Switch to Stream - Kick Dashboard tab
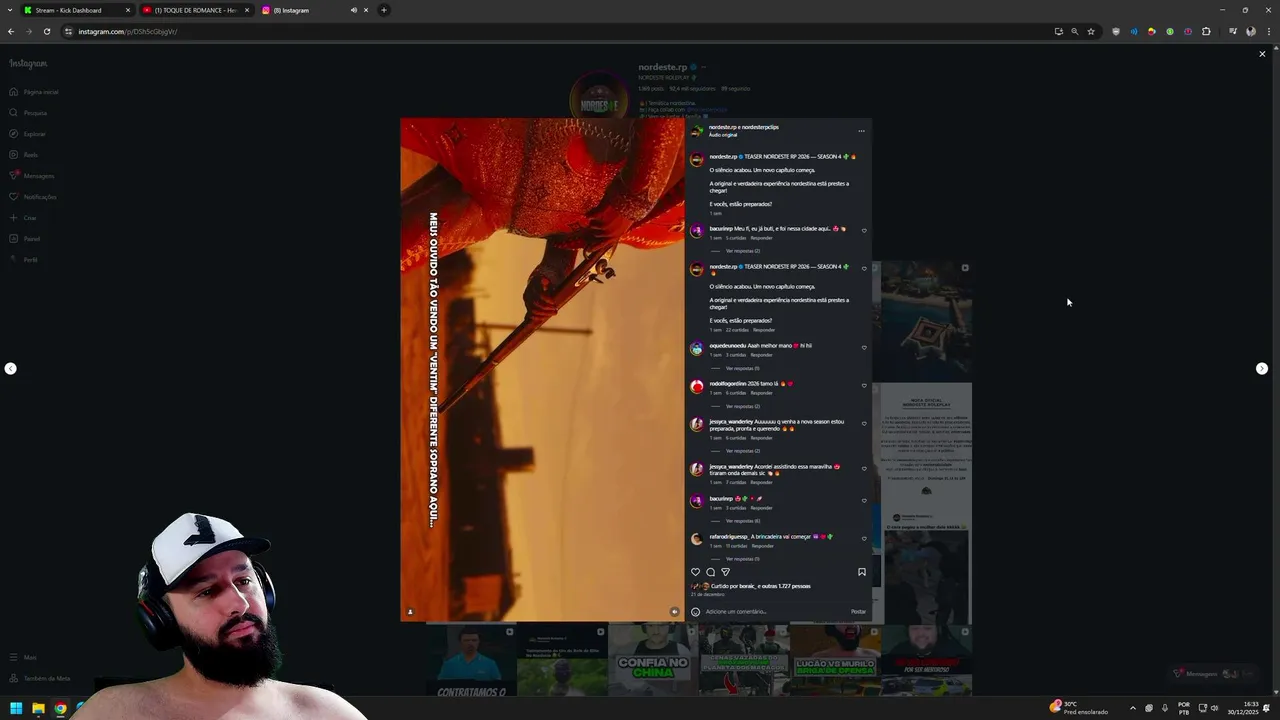Viewport: 1280px width, 720px height. click(x=77, y=10)
